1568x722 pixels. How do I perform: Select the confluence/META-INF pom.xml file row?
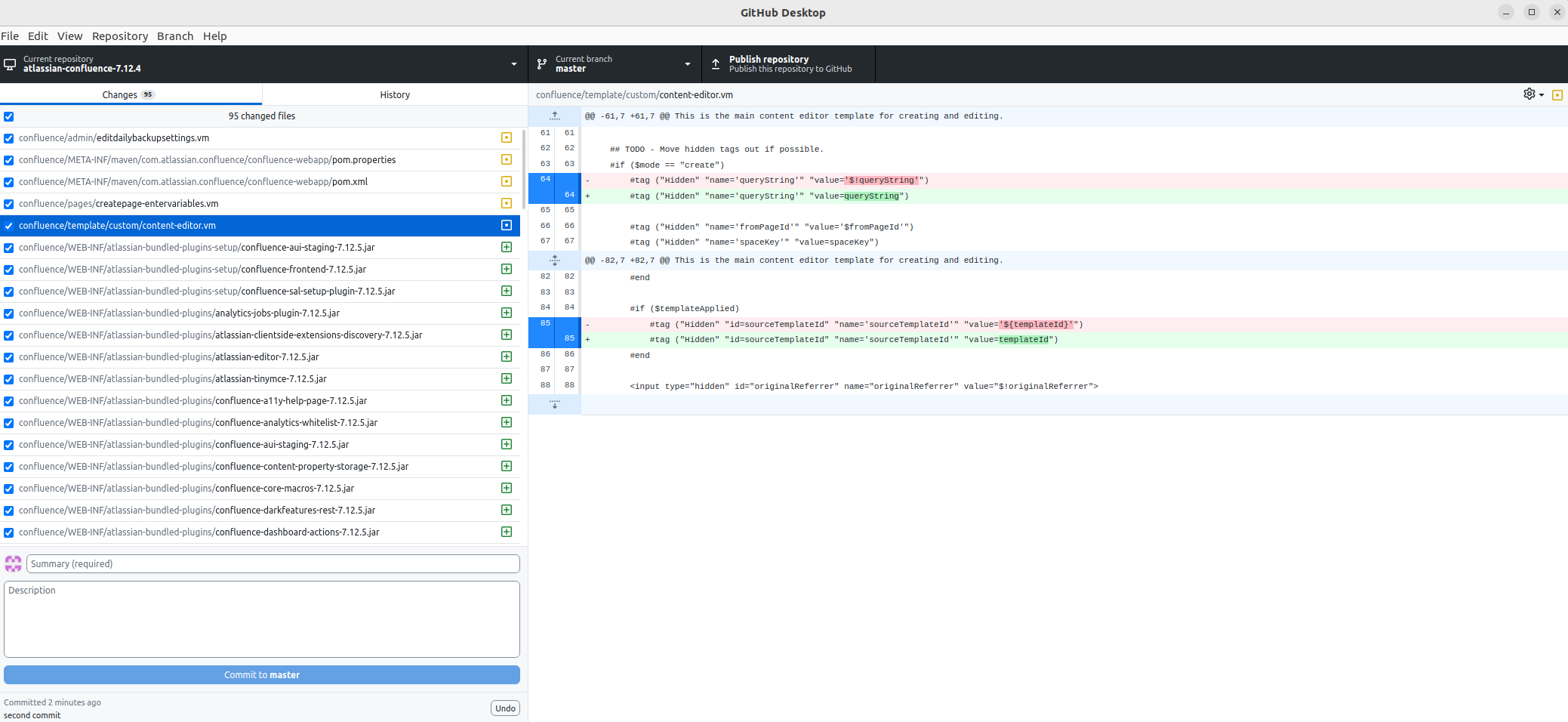(260, 181)
